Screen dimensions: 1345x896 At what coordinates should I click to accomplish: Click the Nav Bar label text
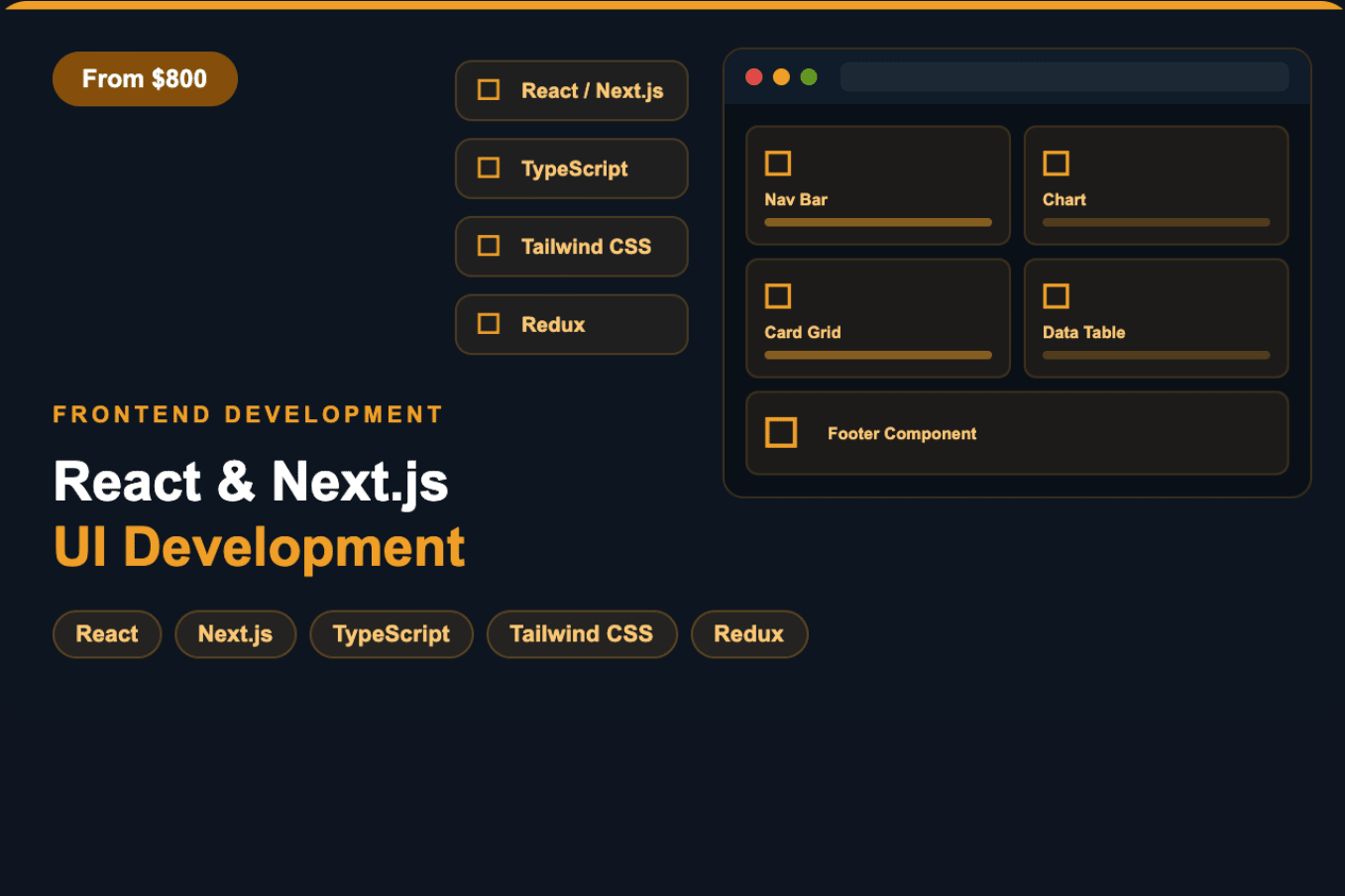796,199
